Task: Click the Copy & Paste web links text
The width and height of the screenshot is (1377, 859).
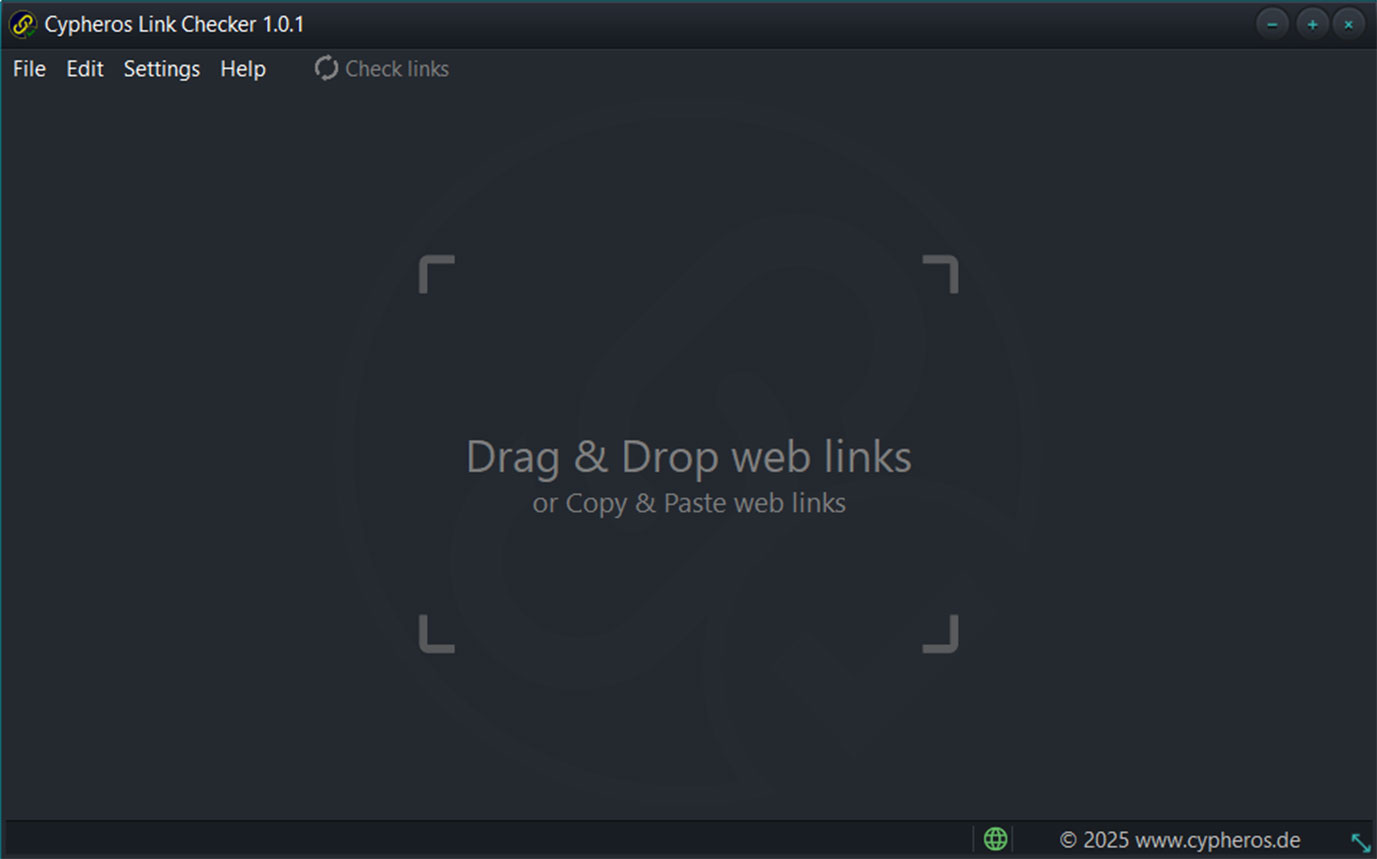Action: pyautogui.click(x=688, y=503)
